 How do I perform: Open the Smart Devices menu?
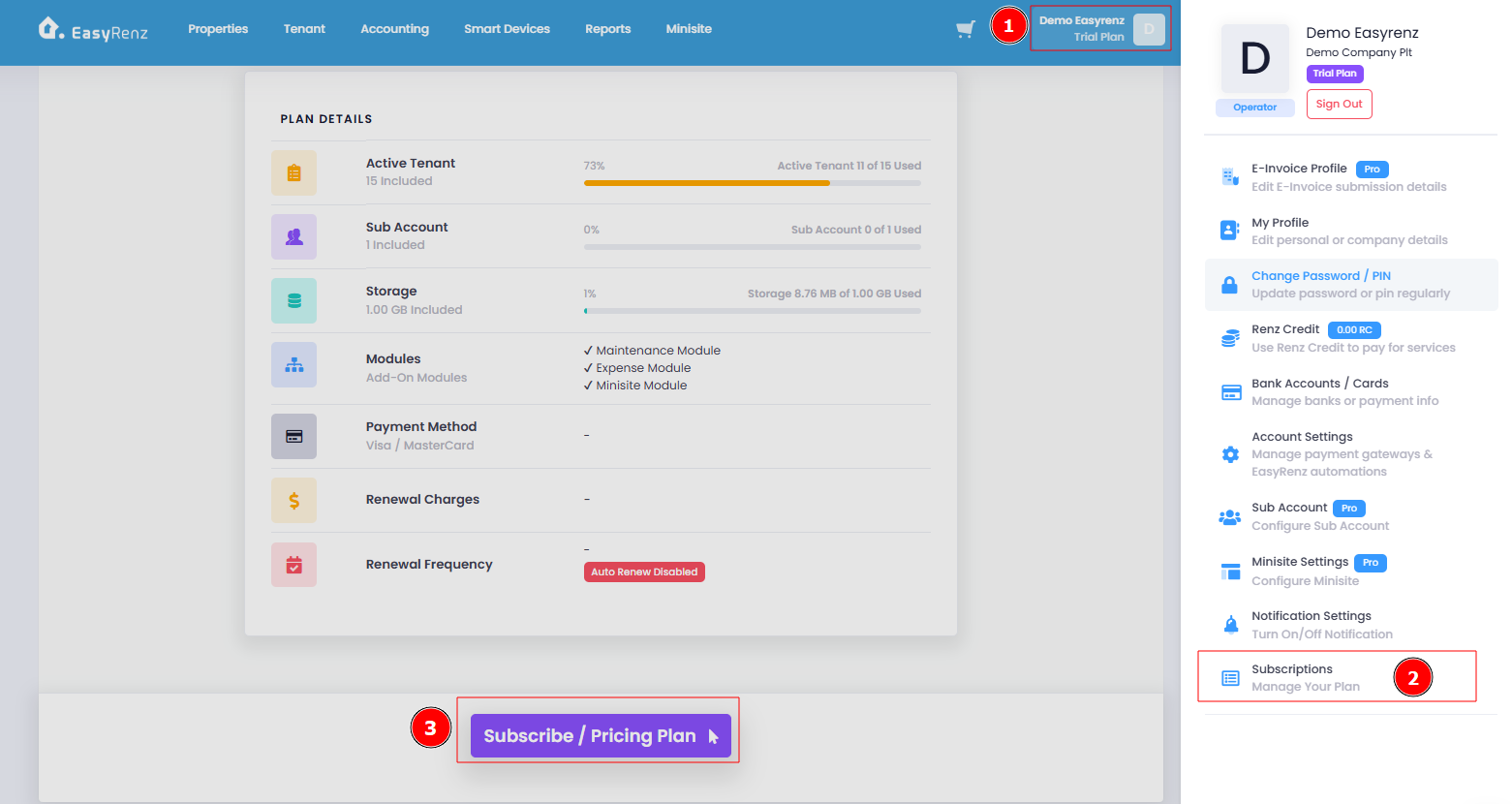(507, 29)
